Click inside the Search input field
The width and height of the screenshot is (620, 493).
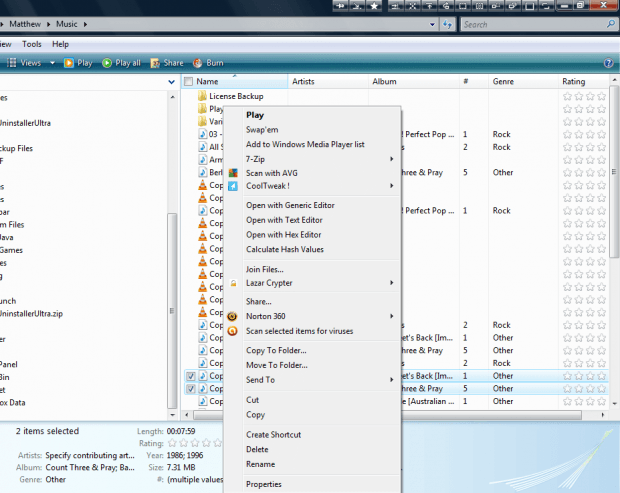click(x=534, y=25)
